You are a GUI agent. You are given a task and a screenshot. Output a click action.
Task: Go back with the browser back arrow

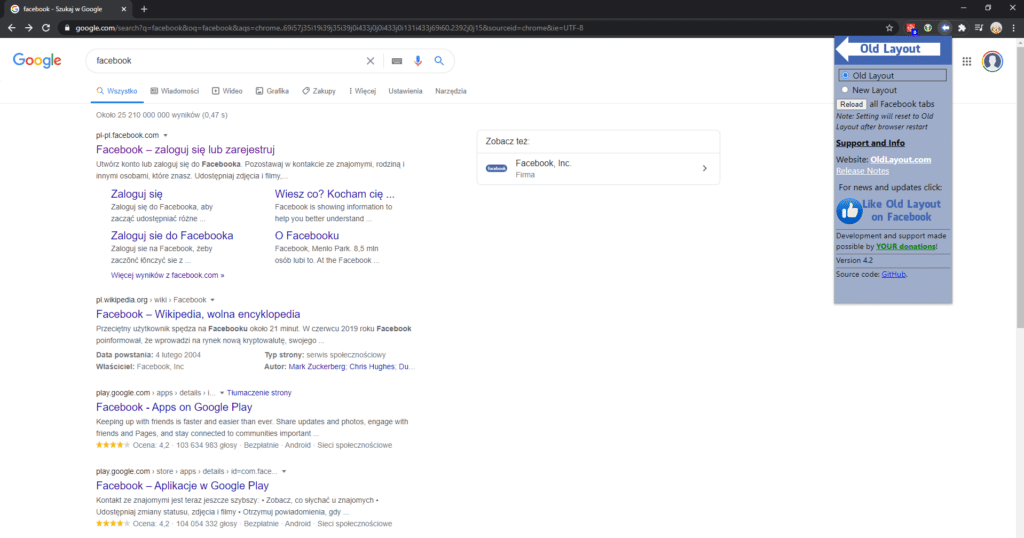[x=11, y=28]
